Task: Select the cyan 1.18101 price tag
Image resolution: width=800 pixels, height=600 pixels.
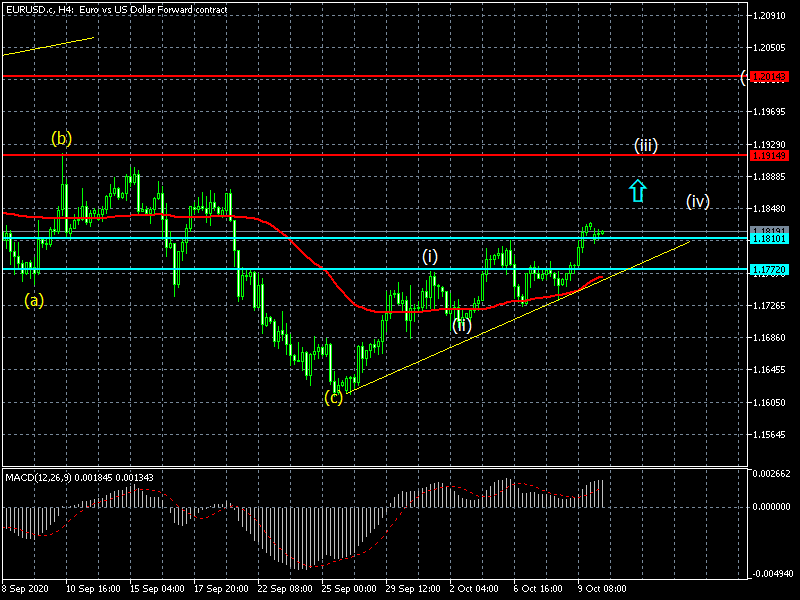Action: pos(769,239)
